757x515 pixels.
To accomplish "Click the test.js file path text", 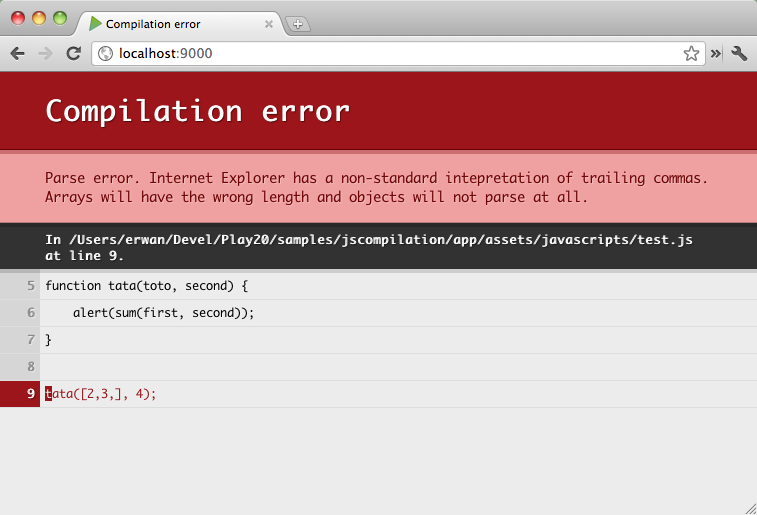I will pos(369,240).
